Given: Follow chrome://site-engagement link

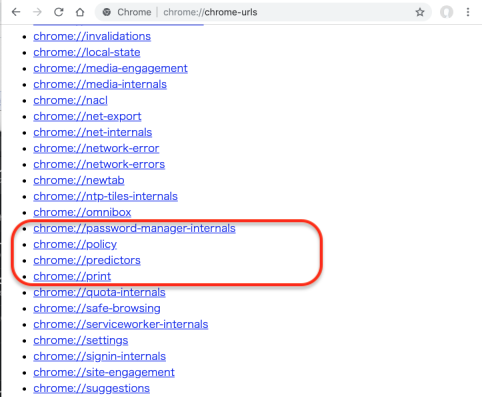Looking at the screenshot, I should coord(104,372).
